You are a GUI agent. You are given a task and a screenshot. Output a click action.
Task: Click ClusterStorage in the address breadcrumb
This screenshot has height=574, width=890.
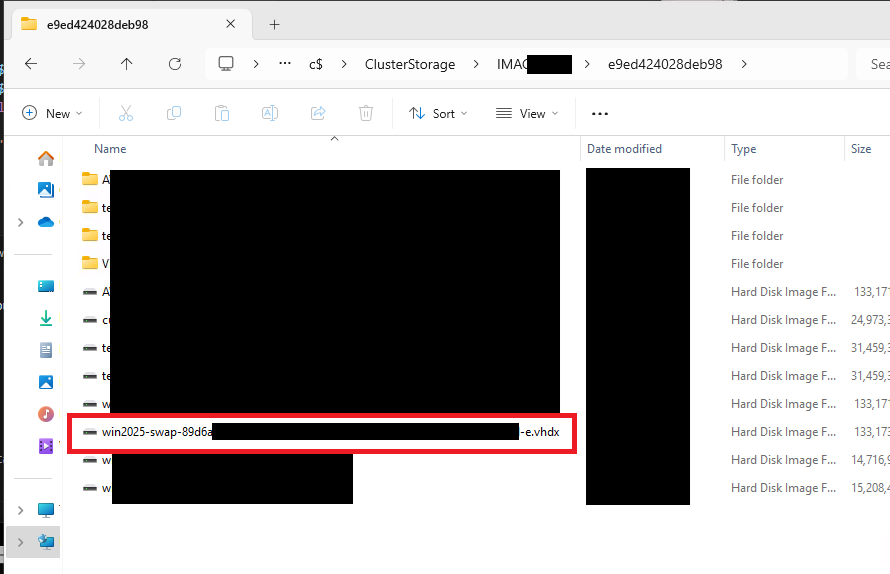410,64
